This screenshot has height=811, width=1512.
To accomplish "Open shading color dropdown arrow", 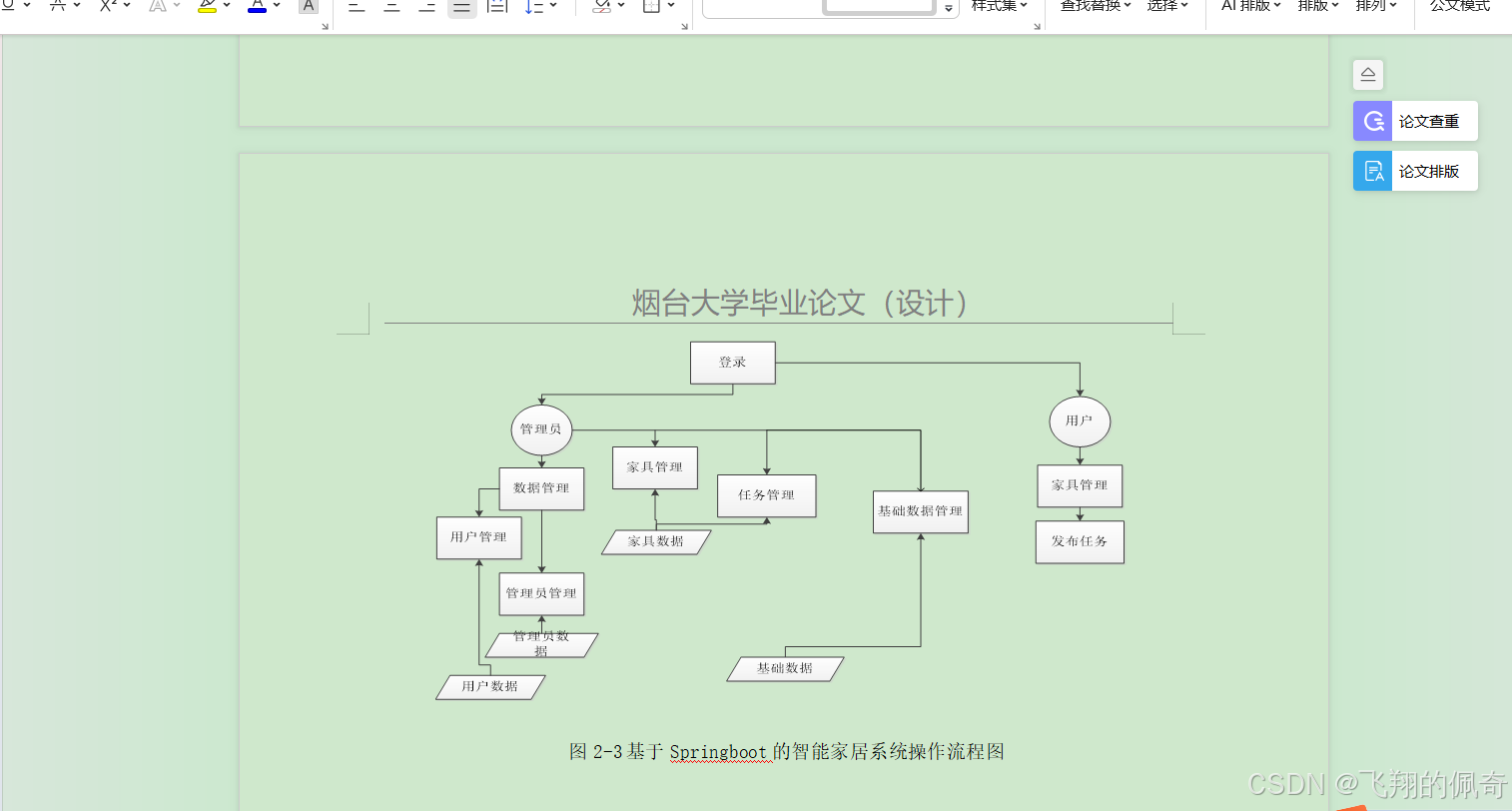I will click(621, 5).
